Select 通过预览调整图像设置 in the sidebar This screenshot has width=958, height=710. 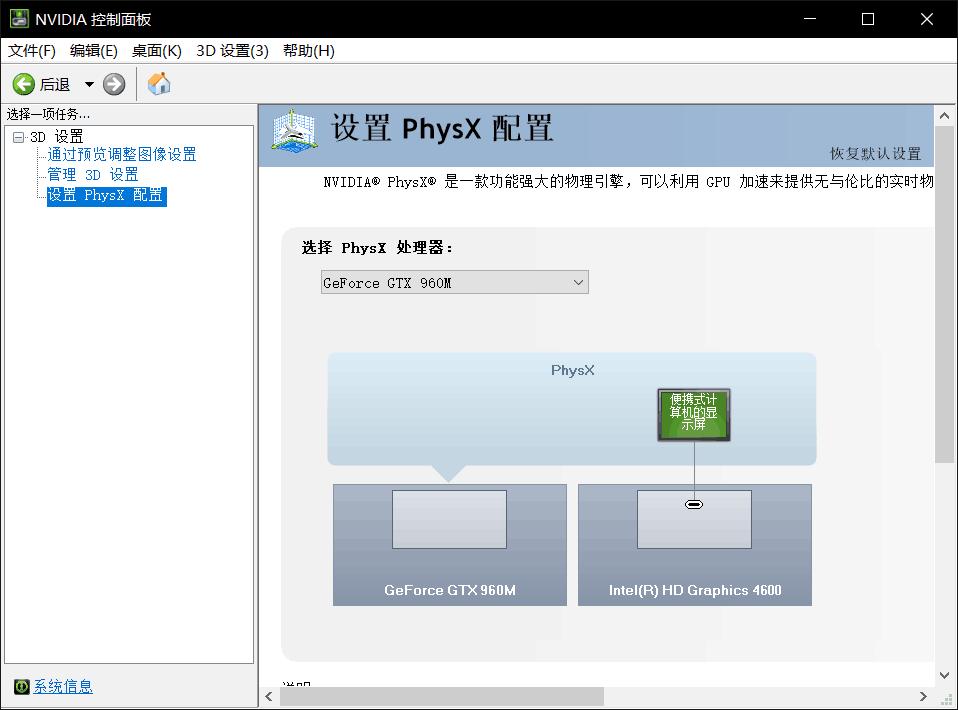coord(121,155)
